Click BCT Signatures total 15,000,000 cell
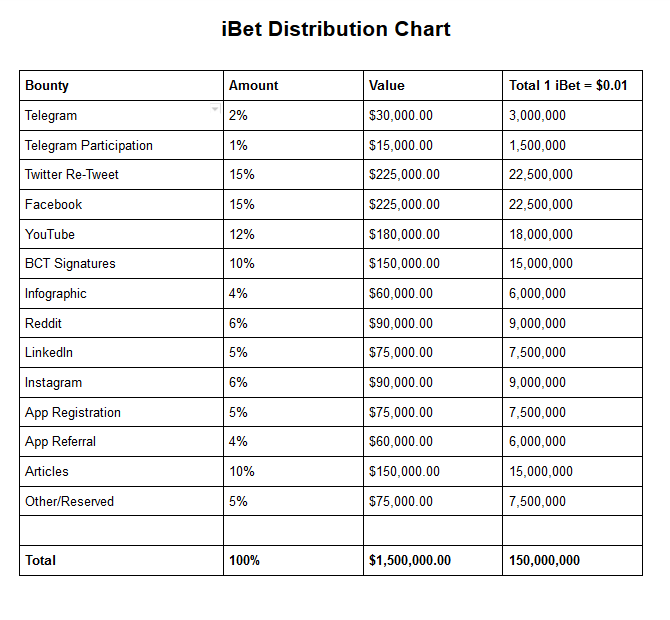This screenshot has height=620, width=670. pos(573,264)
